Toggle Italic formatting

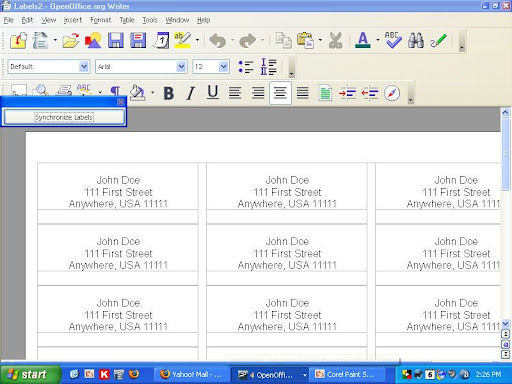pos(190,93)
